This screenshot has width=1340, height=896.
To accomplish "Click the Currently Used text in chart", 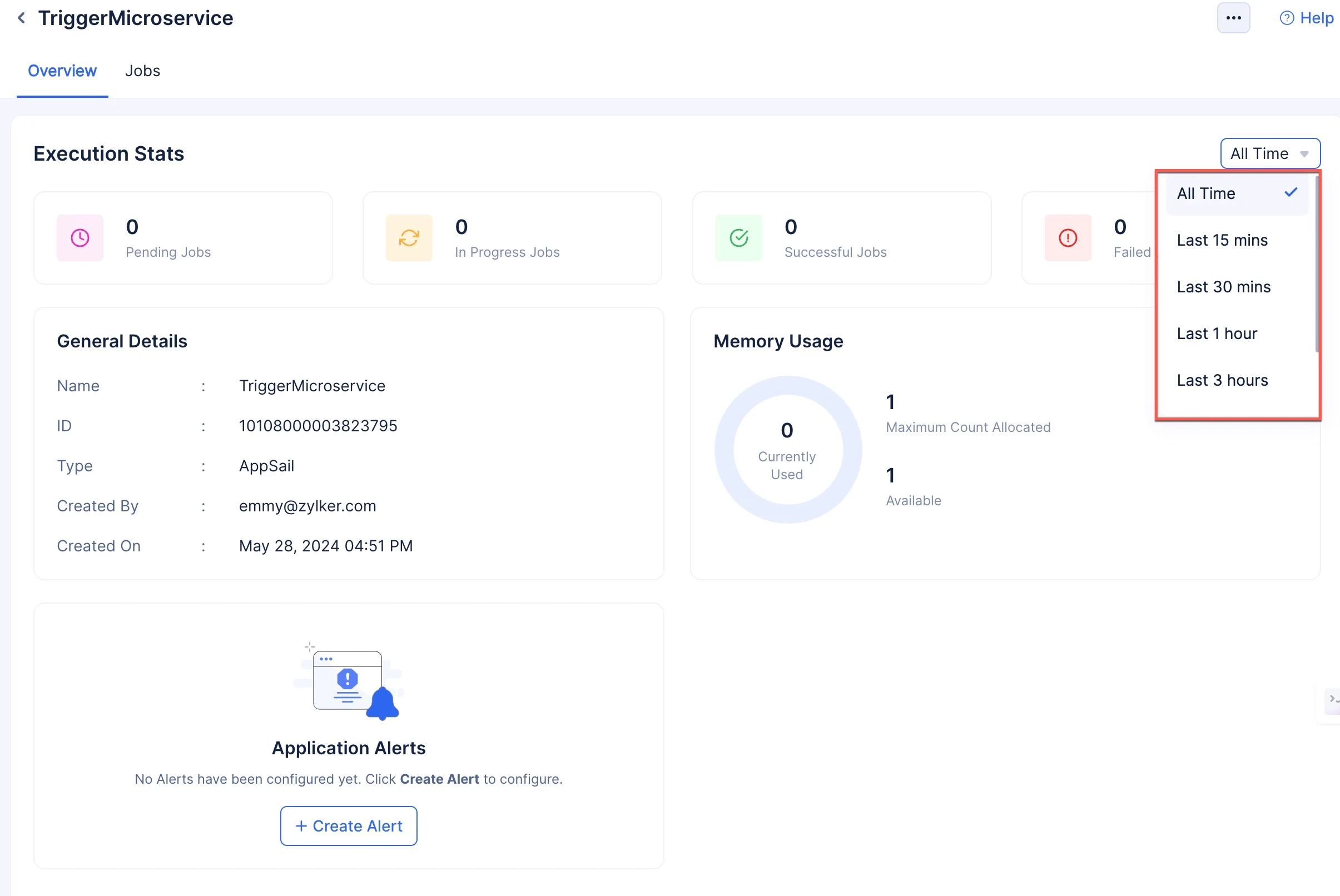I will pos(787,466).
